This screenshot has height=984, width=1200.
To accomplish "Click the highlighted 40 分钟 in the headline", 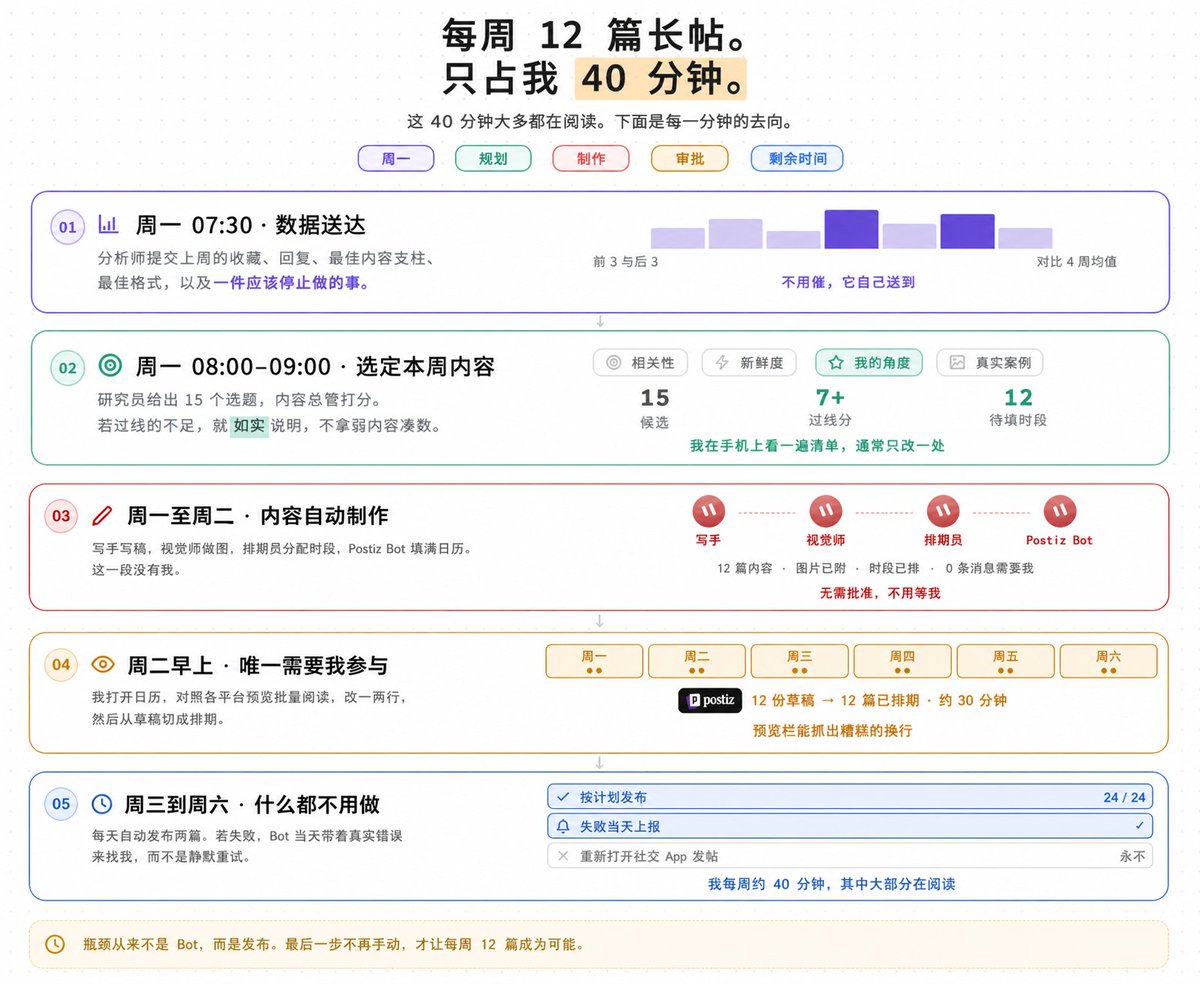I will click(660, 79).
